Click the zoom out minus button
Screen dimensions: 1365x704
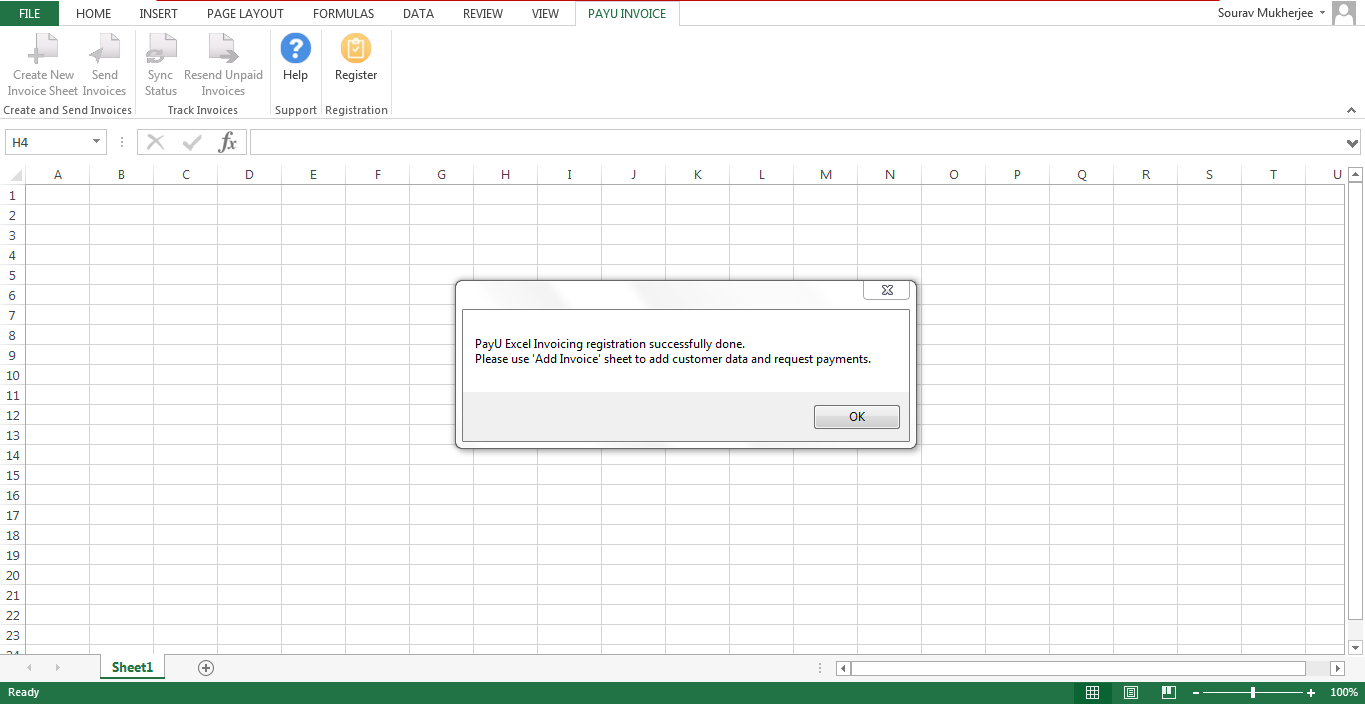[x=1196, y=693]
